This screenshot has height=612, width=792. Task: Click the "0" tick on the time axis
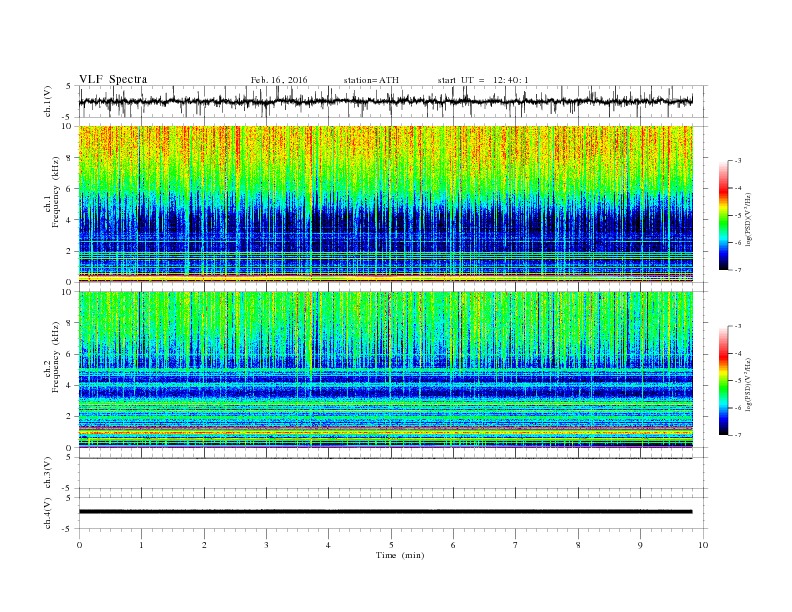(79, 545)
